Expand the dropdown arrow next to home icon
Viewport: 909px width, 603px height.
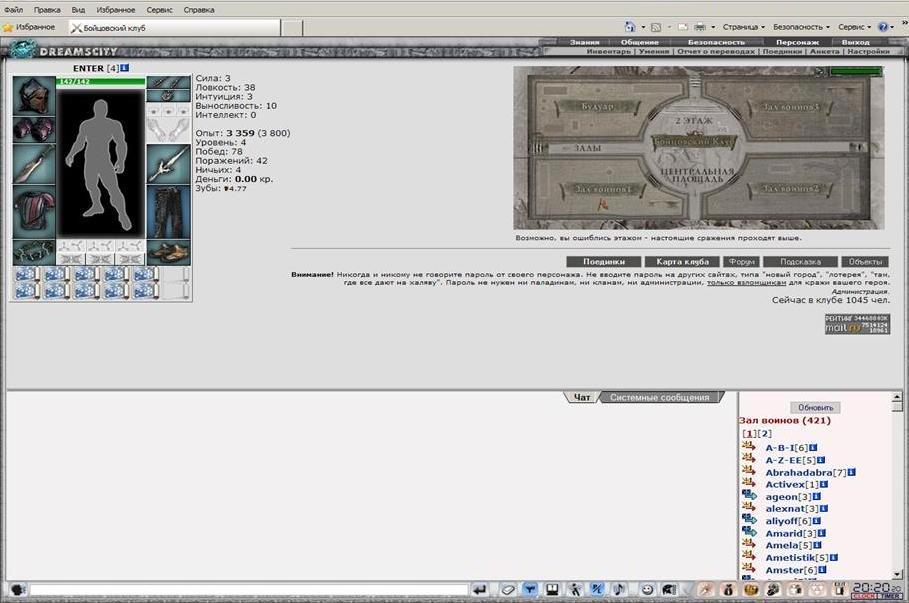coord(643,27)
